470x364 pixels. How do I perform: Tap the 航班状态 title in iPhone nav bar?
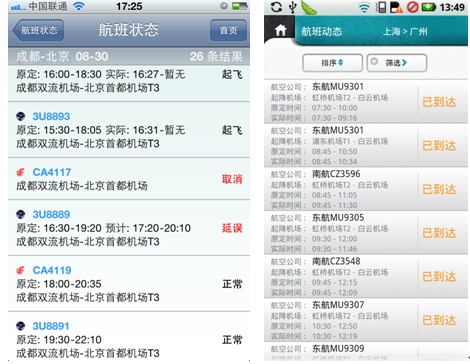(x=128, y=30)
